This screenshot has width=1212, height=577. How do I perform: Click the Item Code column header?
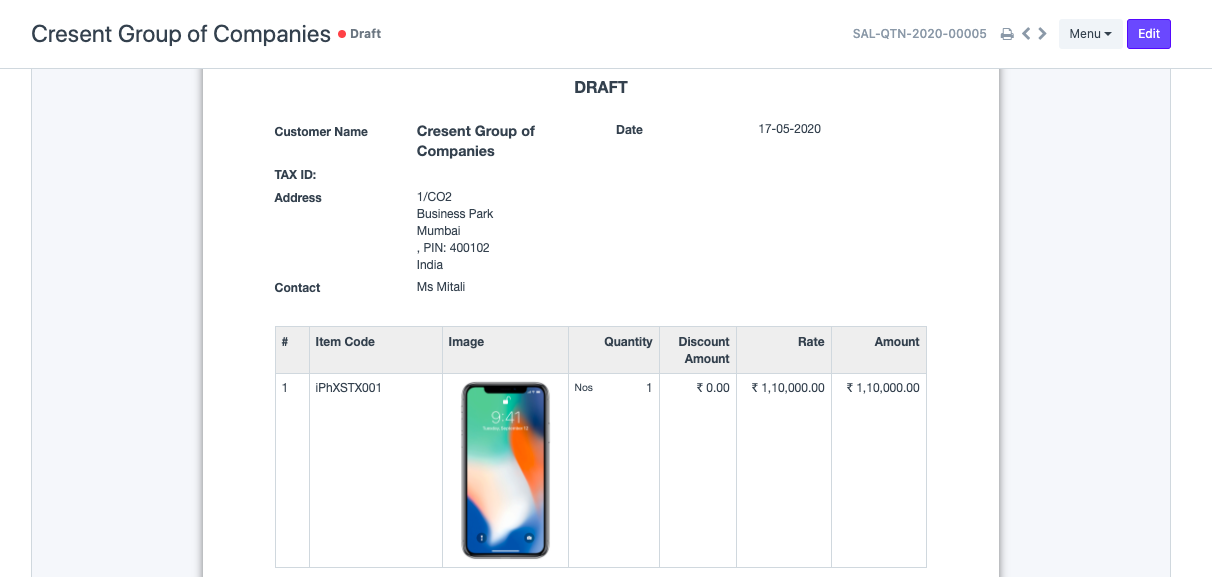(345, 342)
